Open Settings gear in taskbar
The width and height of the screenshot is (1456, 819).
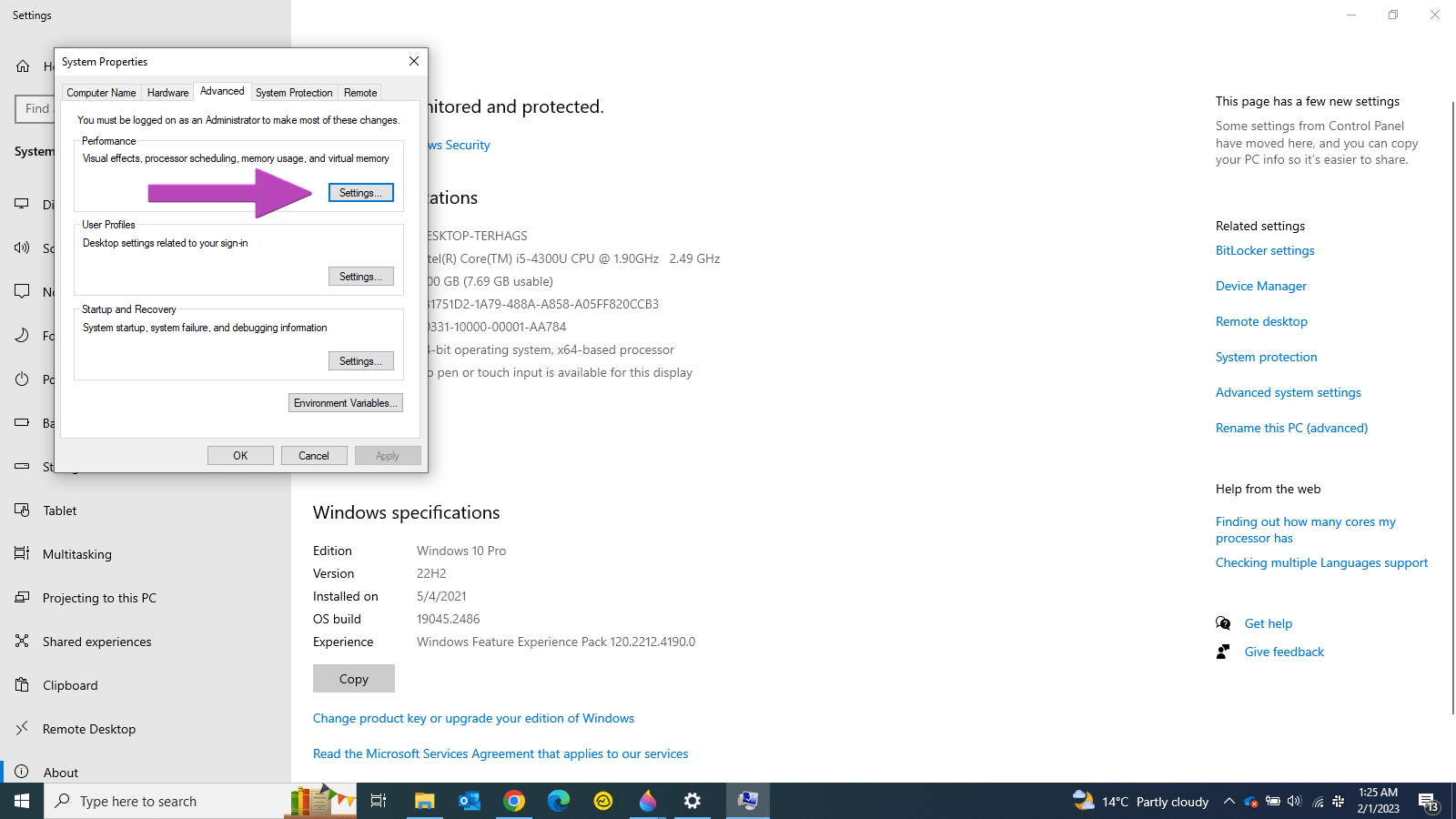click(x=693, y=801)
